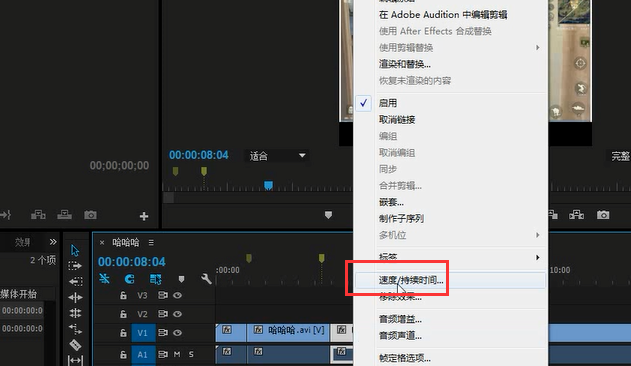Viewport: 631px width, 366px height.
Task: Toggle lock on track V3
Action: 123,296
